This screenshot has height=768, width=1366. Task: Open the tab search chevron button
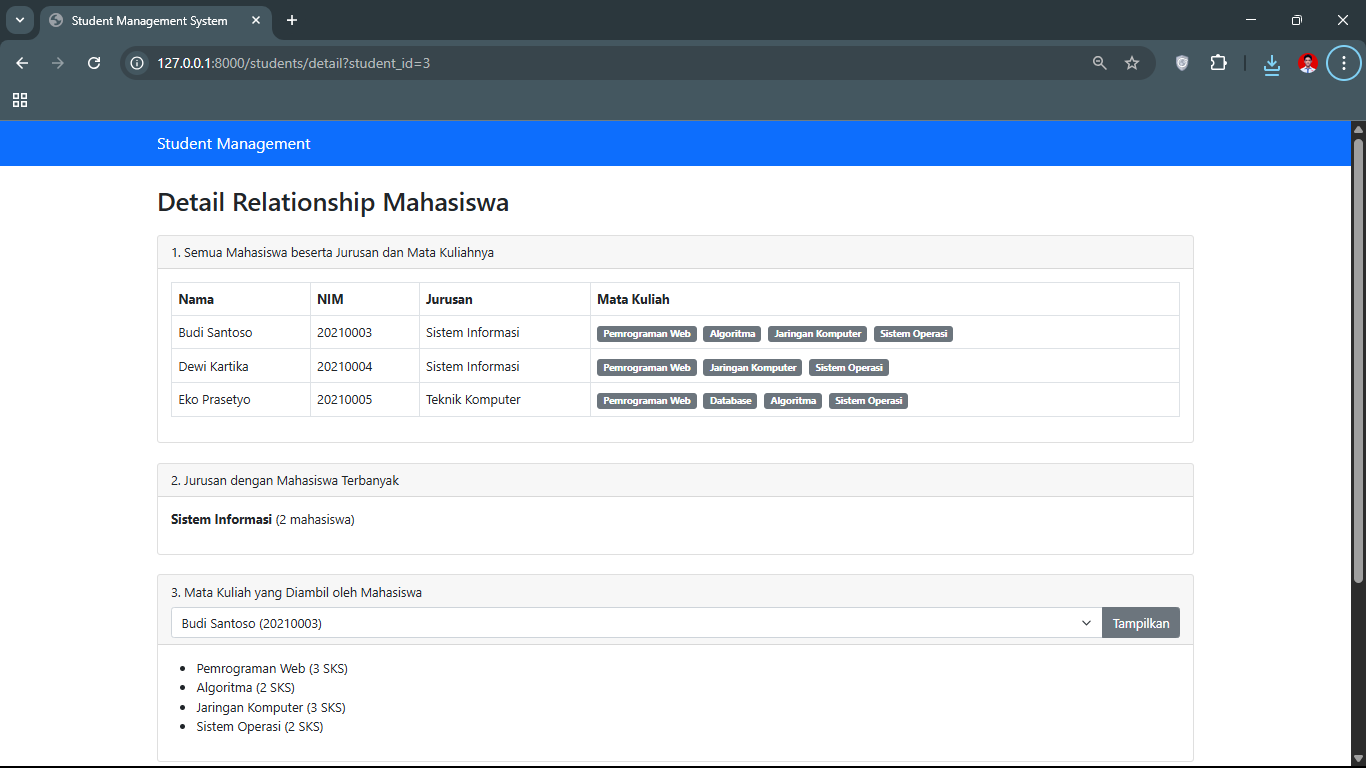[x=19, y=20]
